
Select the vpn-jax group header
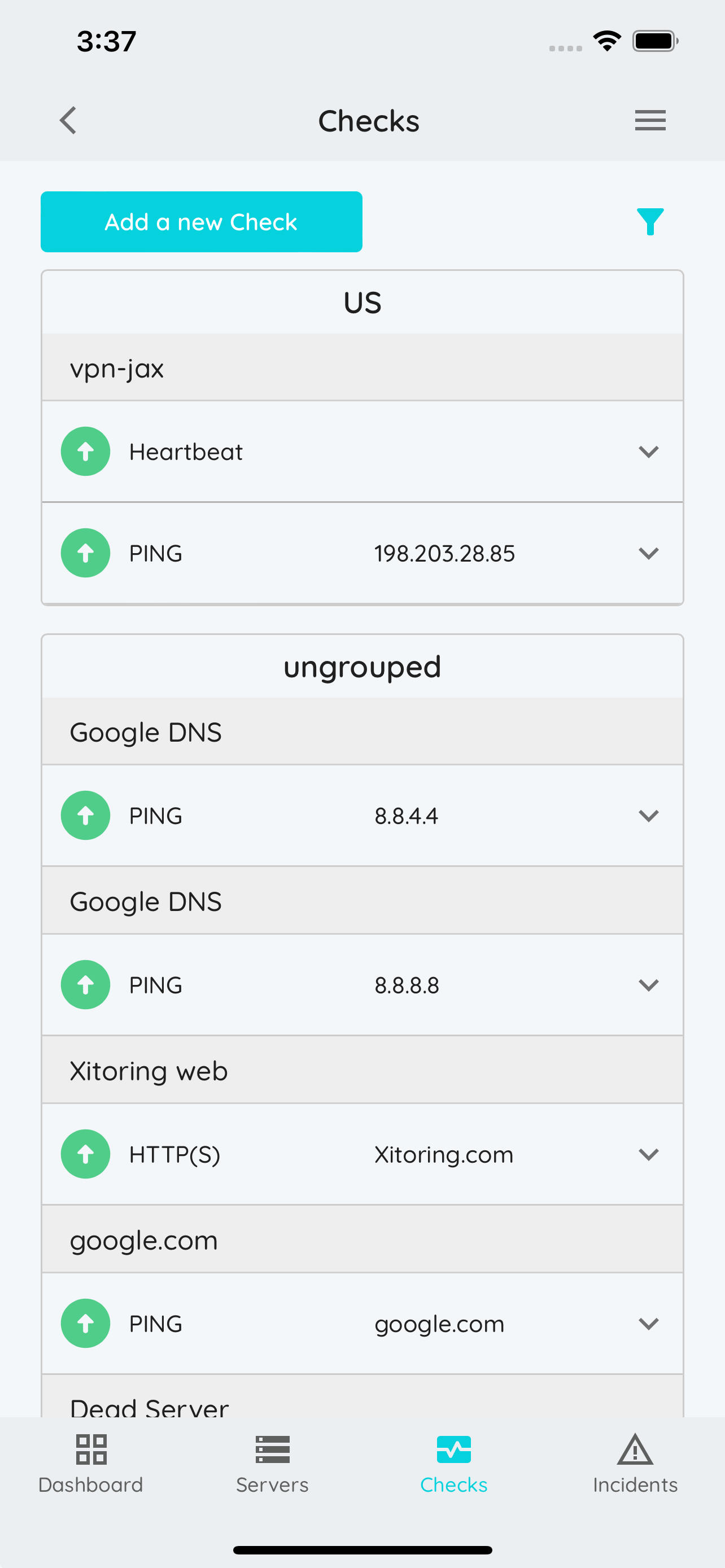click(362, 367)
